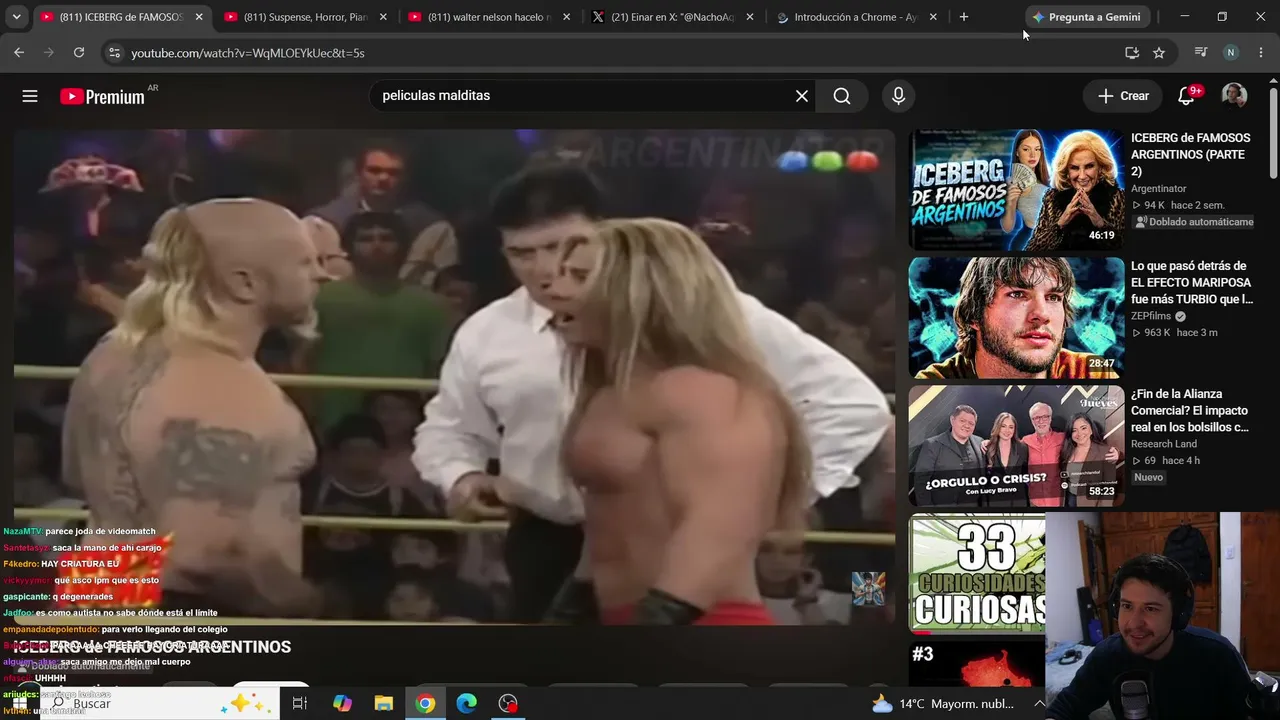Switch to the 'Einar en X' tab
Screen dimensions: 1280x720
(673, 17)
